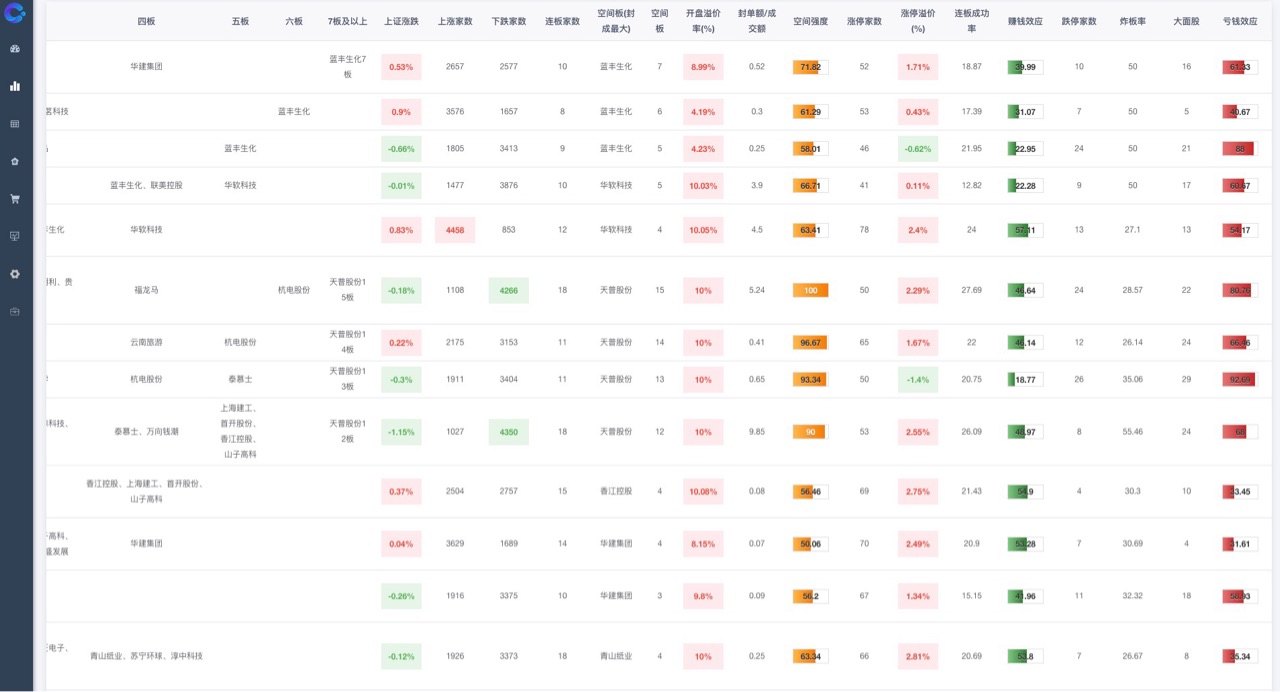Screen dimensions: 1280x692
Task: Open the shopping cart icon in sidebar
Action: [15, 199]
